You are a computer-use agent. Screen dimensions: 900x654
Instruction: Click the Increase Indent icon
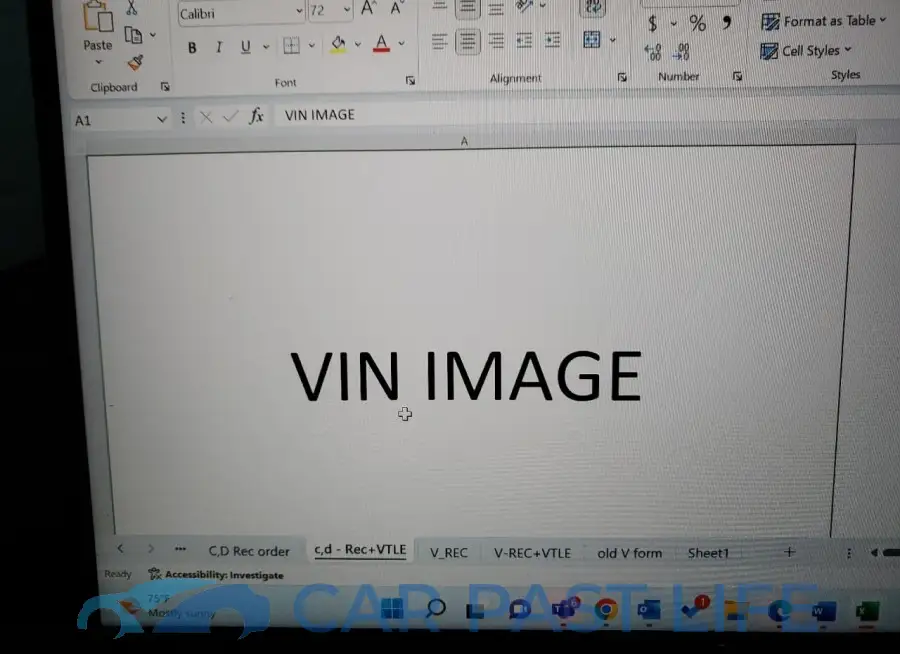pyautogui.click(x=552, y=40)
